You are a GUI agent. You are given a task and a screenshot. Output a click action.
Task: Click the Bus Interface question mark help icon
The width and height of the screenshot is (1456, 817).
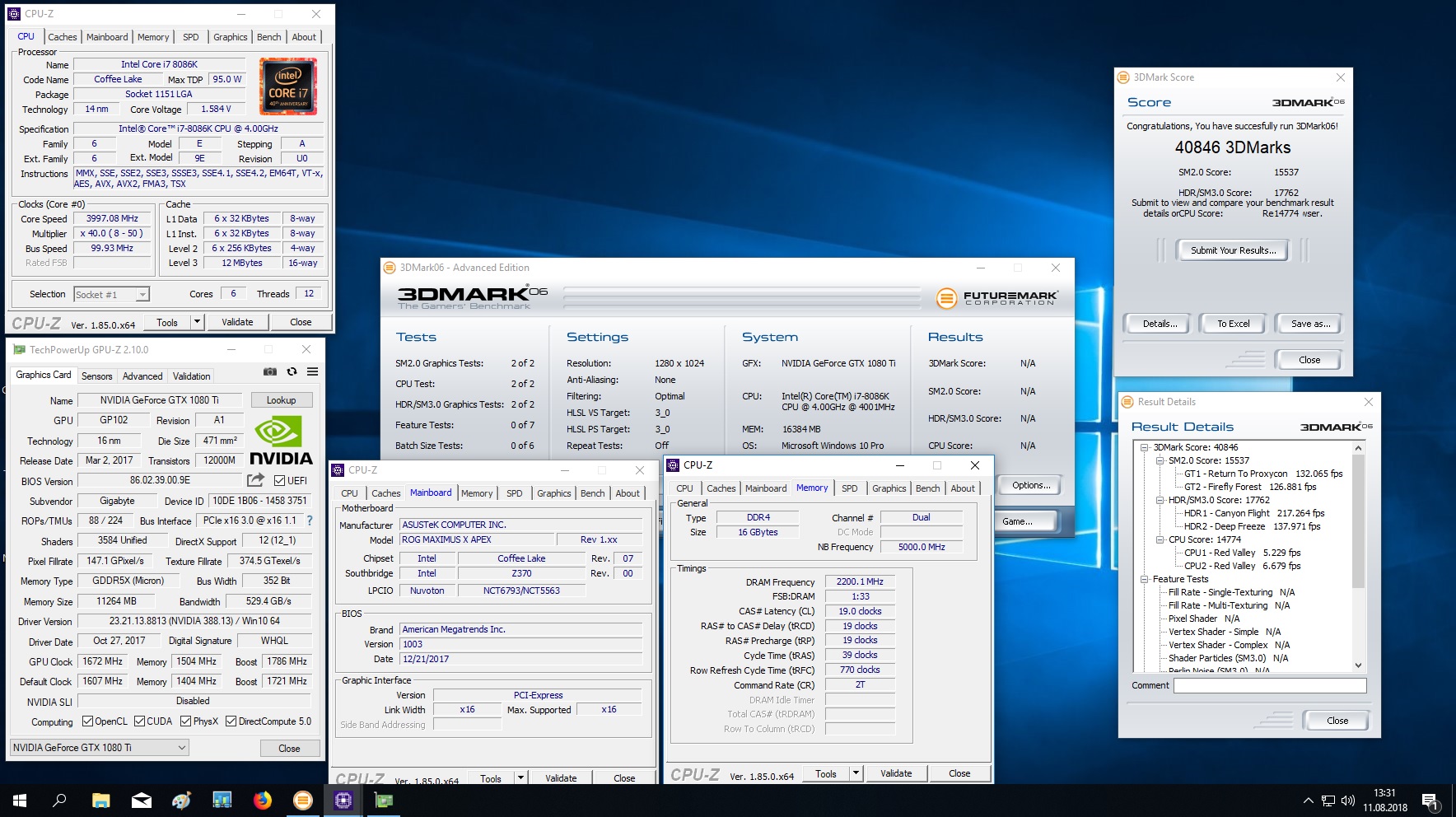point(310,521)
